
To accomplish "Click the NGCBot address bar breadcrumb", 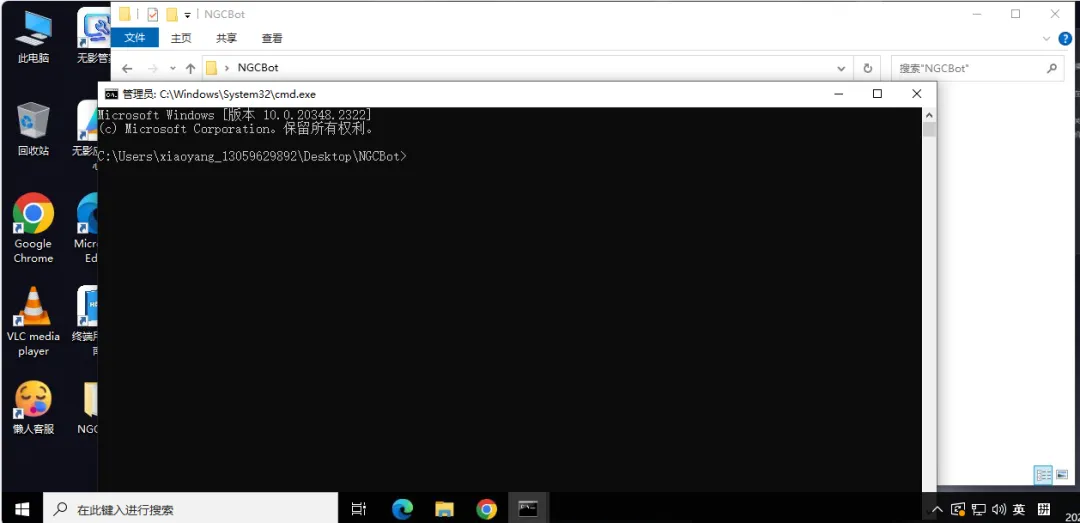I will 258,68.
